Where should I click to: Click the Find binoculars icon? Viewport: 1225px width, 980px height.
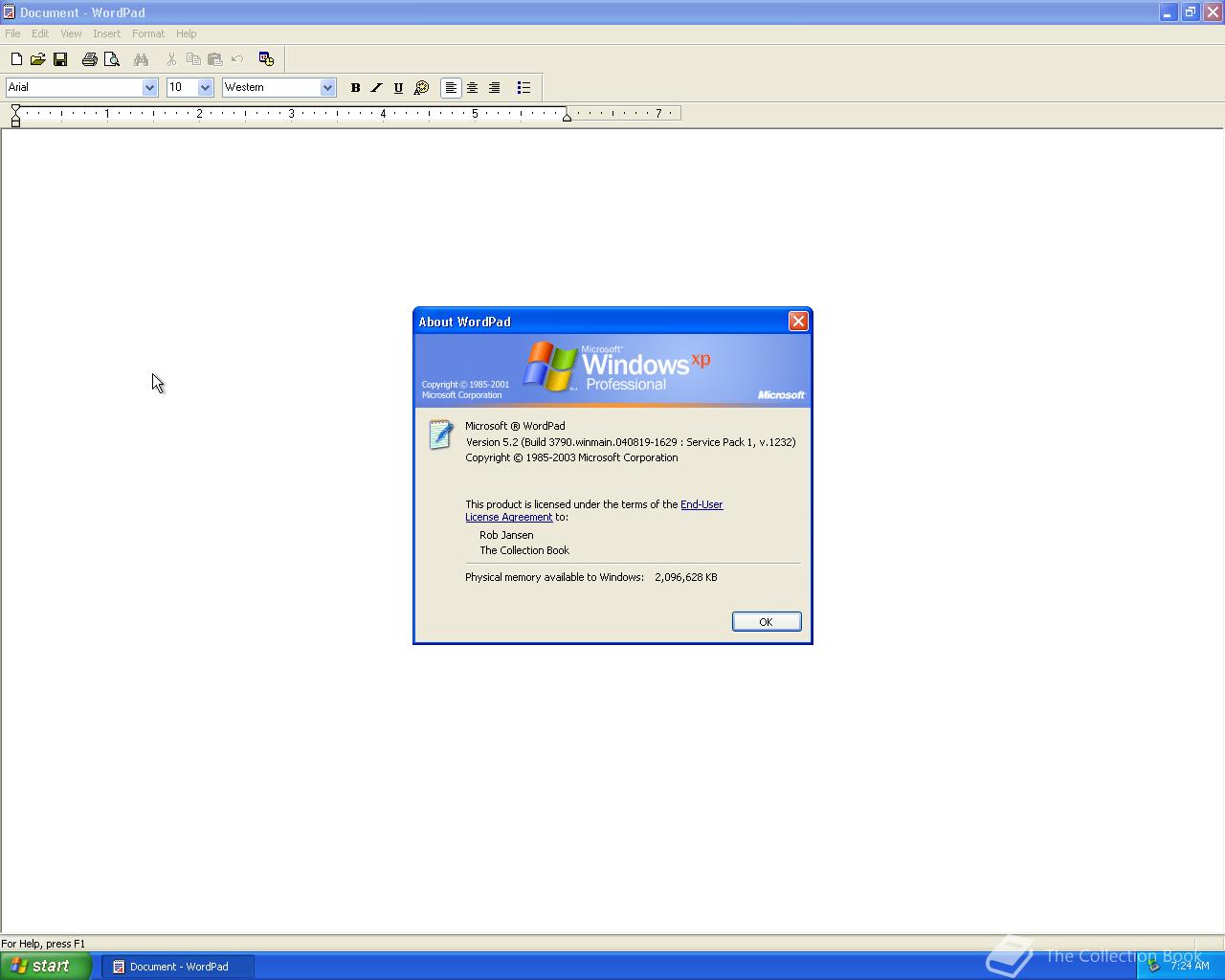(x=141, y=59)
